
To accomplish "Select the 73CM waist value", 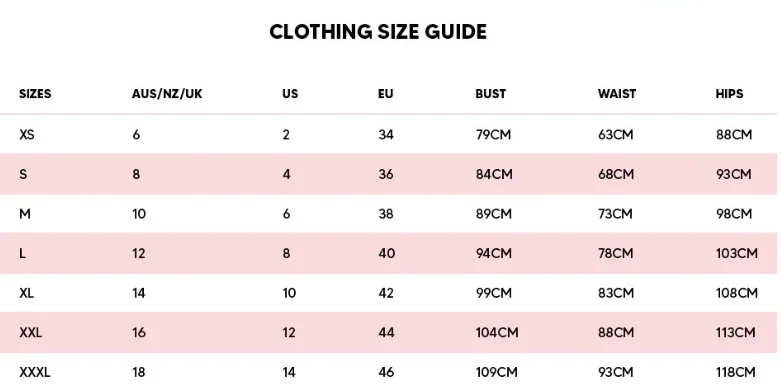I will click(x=615, y=214).
